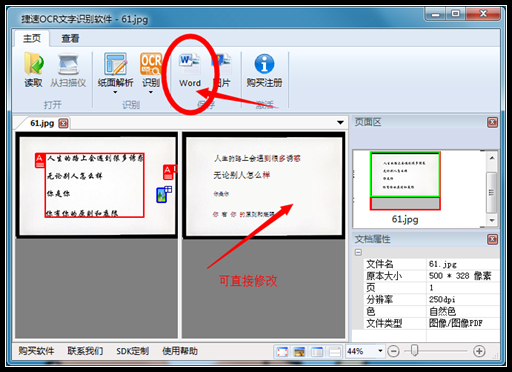Close the 61.jpg document tab
Screen dimensions: 512x372
coord(63,123)
